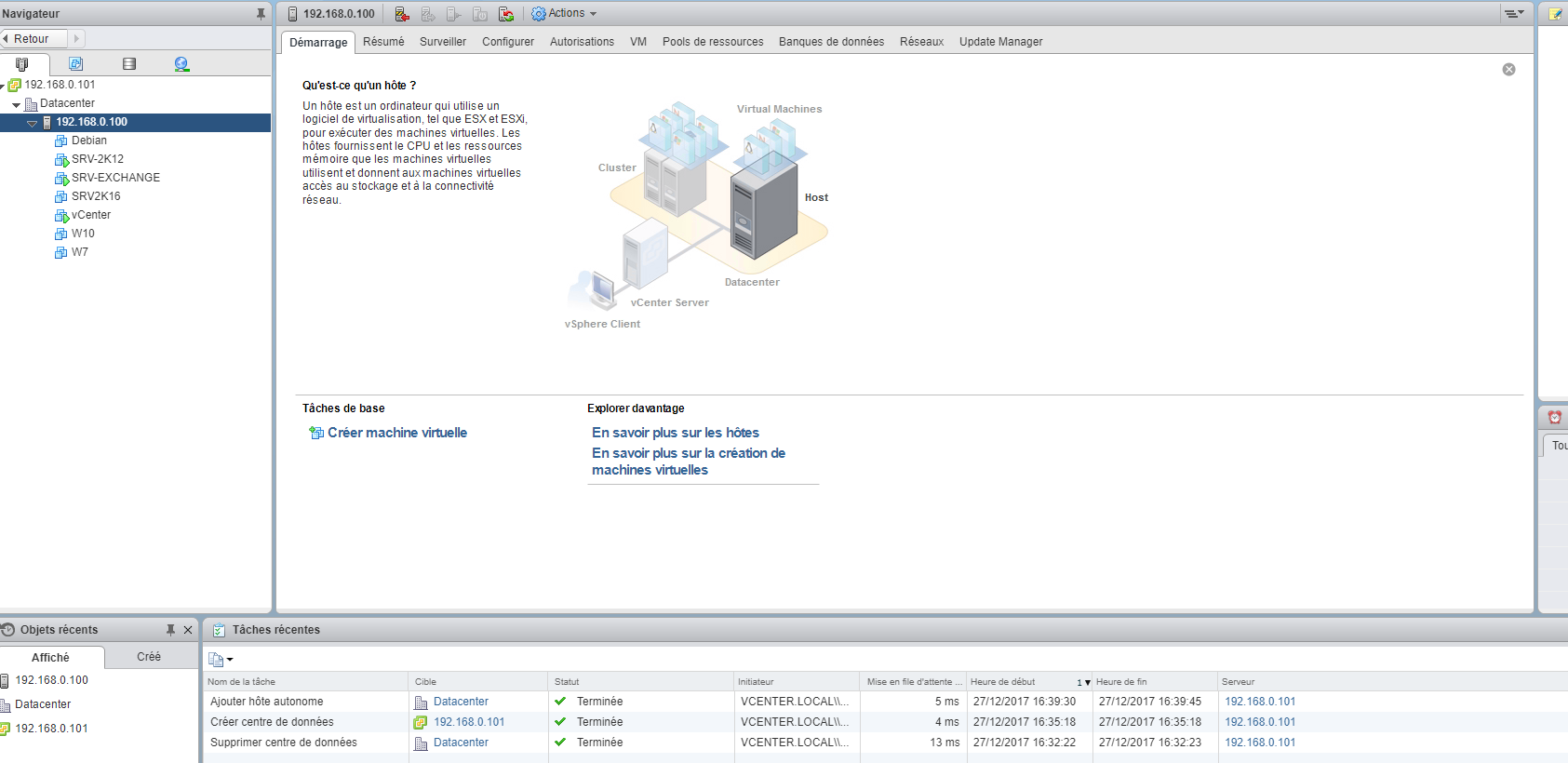Click the Nom de la tâche column header
The height and width of the screenshot is (763, 1568).
tap(306, 682)
